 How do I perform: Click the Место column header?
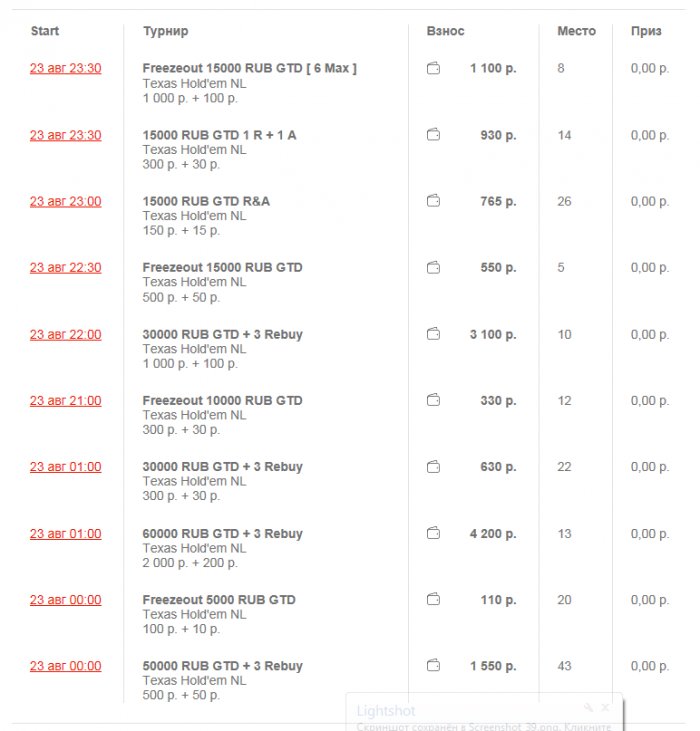pos(576,31)
